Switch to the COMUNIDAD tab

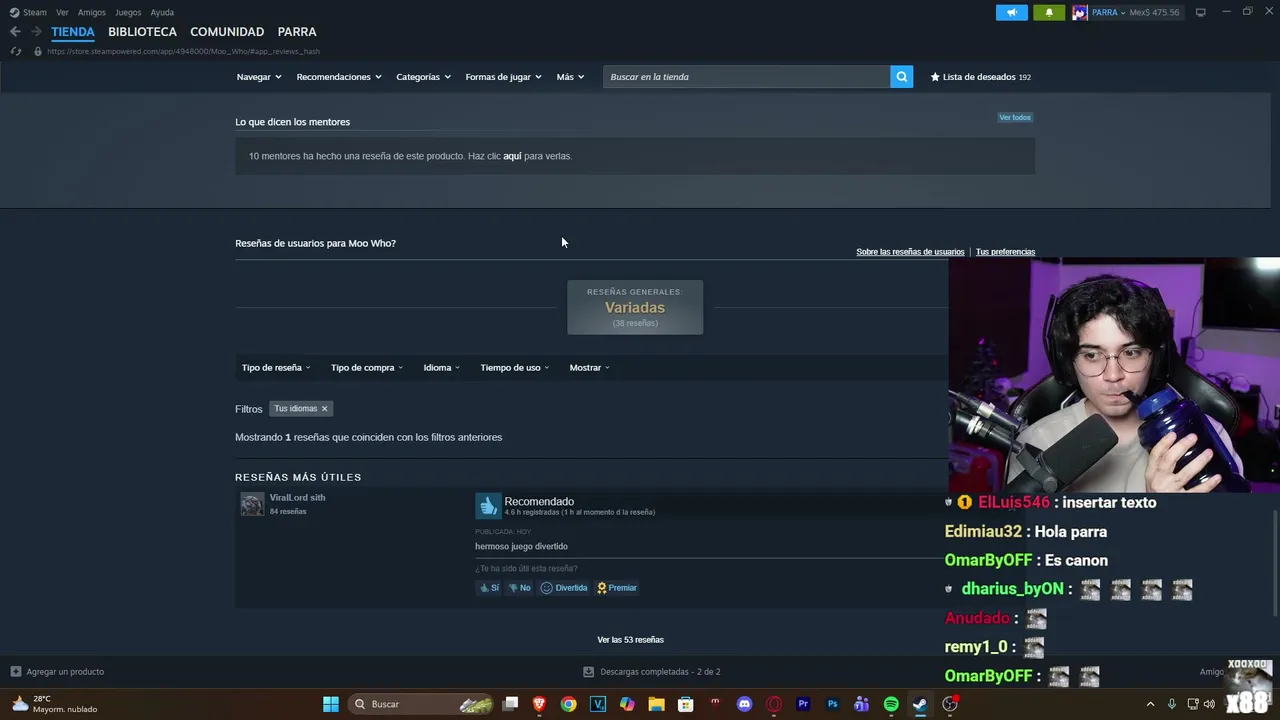coord(227,32)
